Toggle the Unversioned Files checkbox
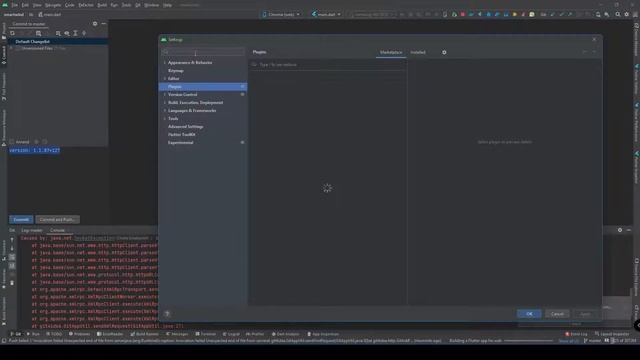Image resolution: width=640 pixels, height=360 pixels. pos(18,48)
